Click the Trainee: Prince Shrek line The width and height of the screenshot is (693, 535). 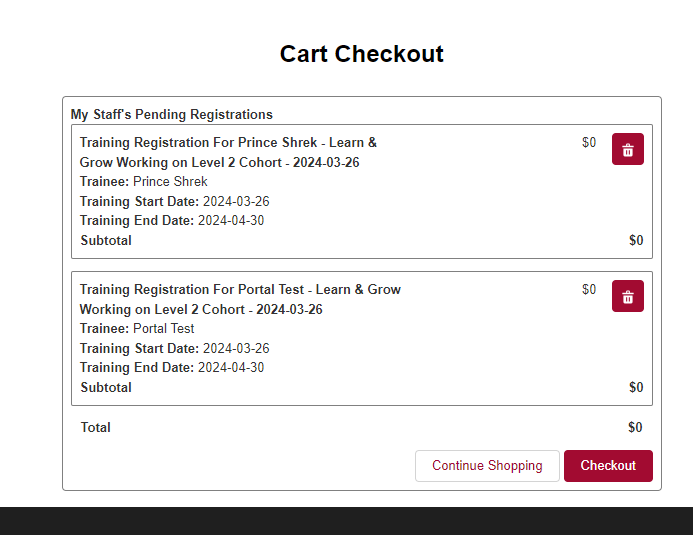[144, 182]
